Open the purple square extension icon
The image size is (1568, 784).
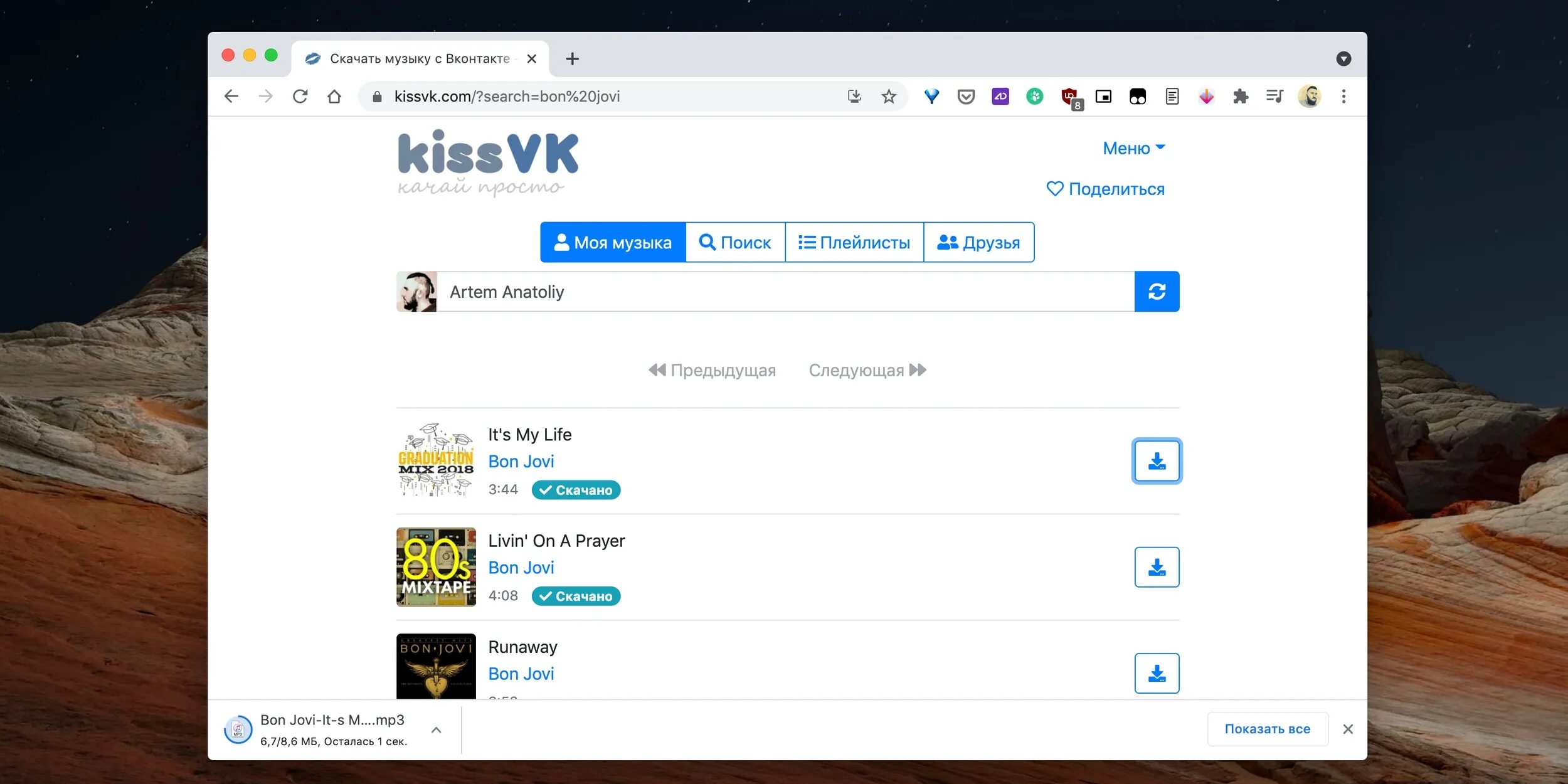point(1000,96)
